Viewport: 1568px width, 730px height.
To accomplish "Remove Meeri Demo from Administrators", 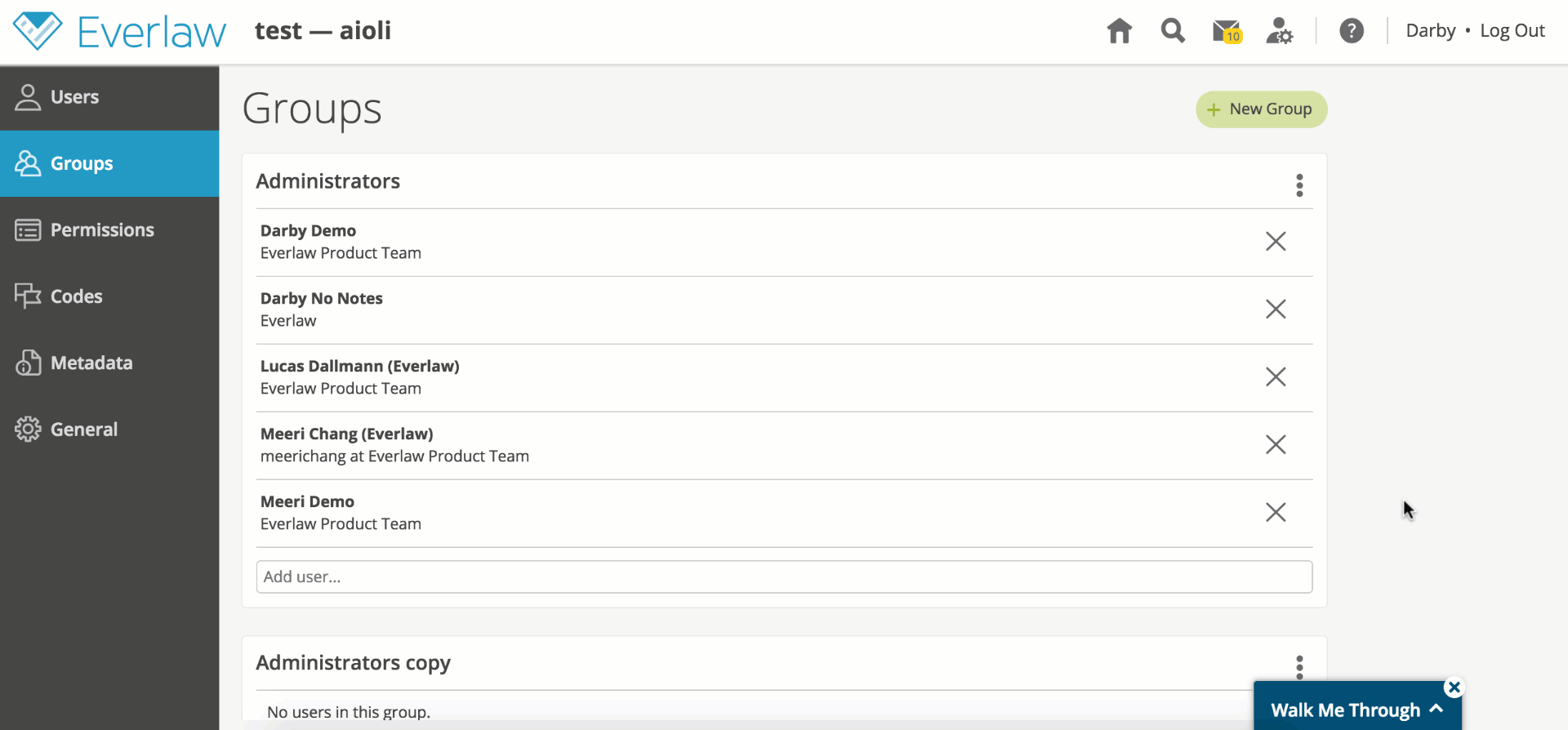I will [x=1276, y=513].
